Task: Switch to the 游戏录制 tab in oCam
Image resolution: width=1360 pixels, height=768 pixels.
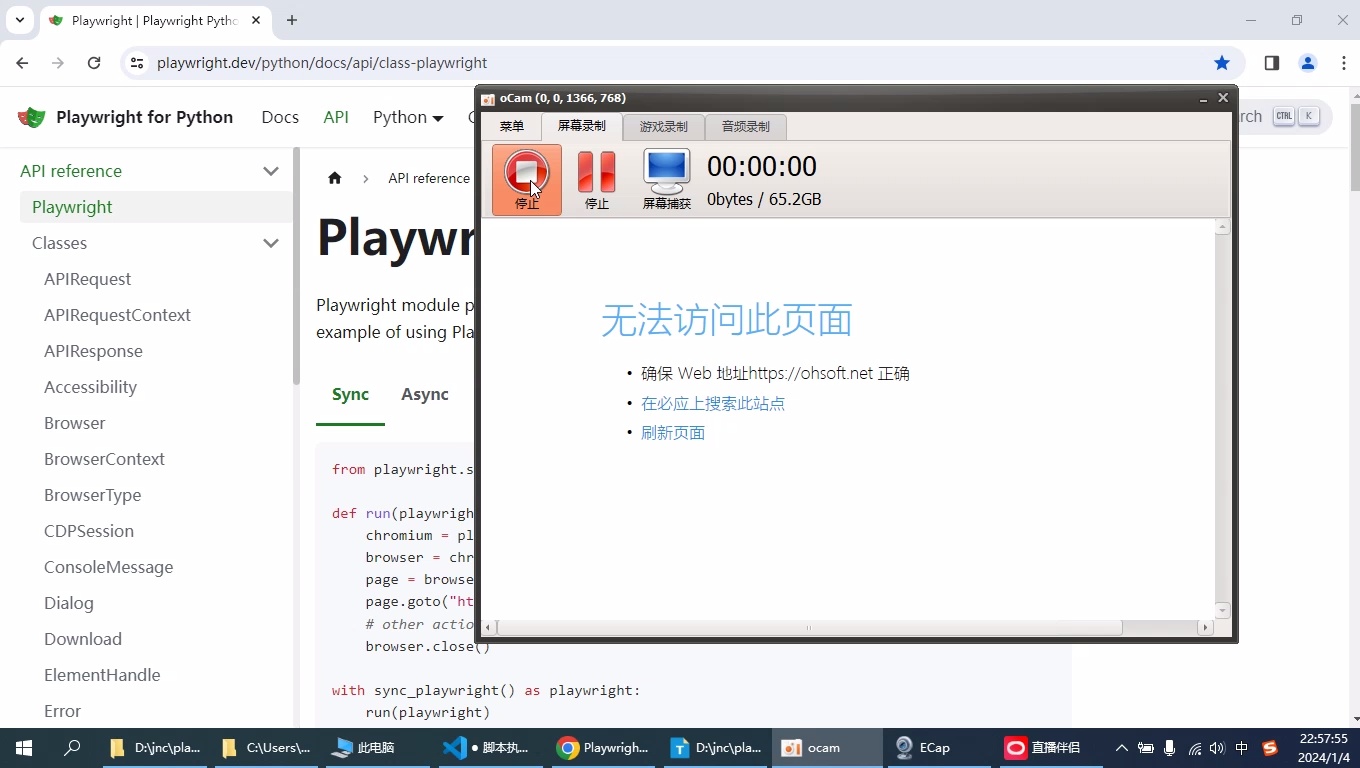Action: (x=663, y=126)
